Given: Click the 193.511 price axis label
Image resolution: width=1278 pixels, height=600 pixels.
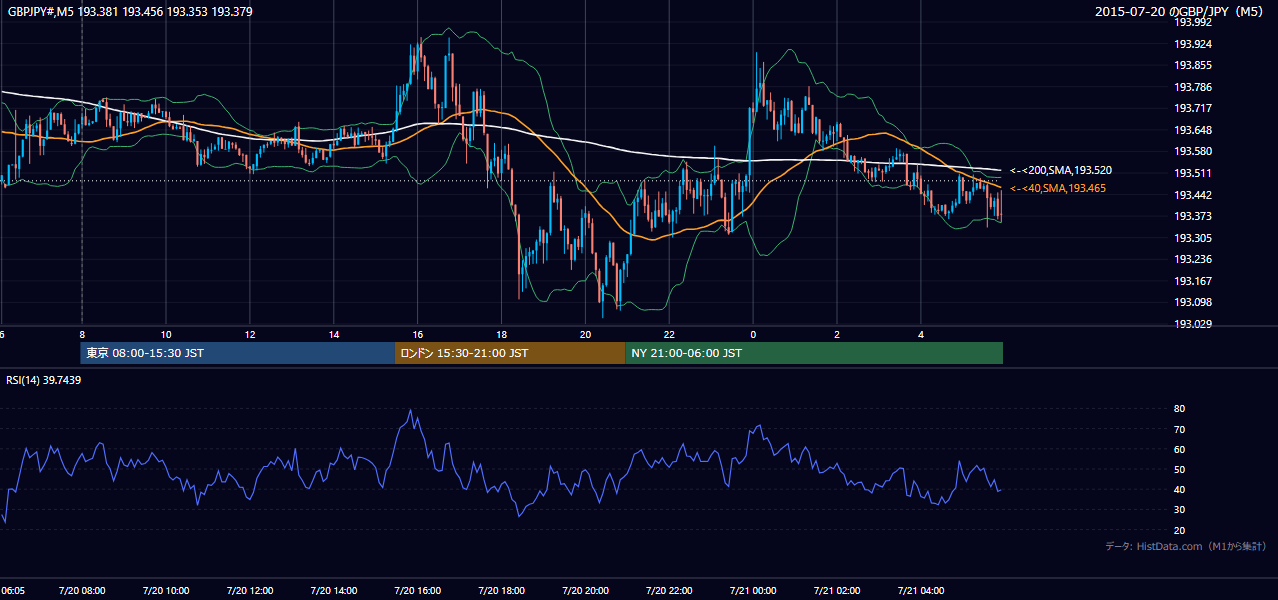Looking at the screenshot, I should 1192,173.
